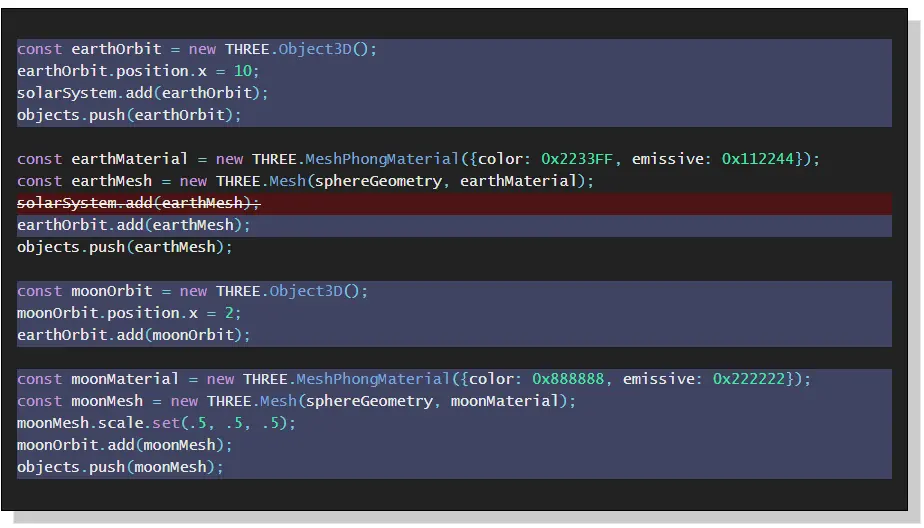Click the 'const earthMaterial' declaration line
The image size is (924, 528).
click(x=418, y=159)
